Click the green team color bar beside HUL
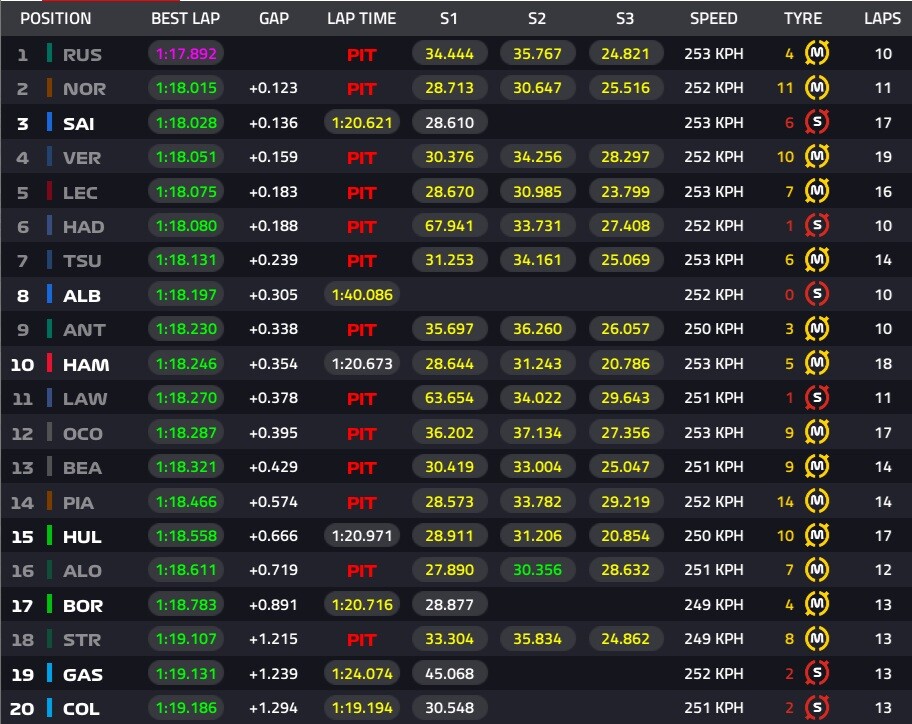 [49, 536]
